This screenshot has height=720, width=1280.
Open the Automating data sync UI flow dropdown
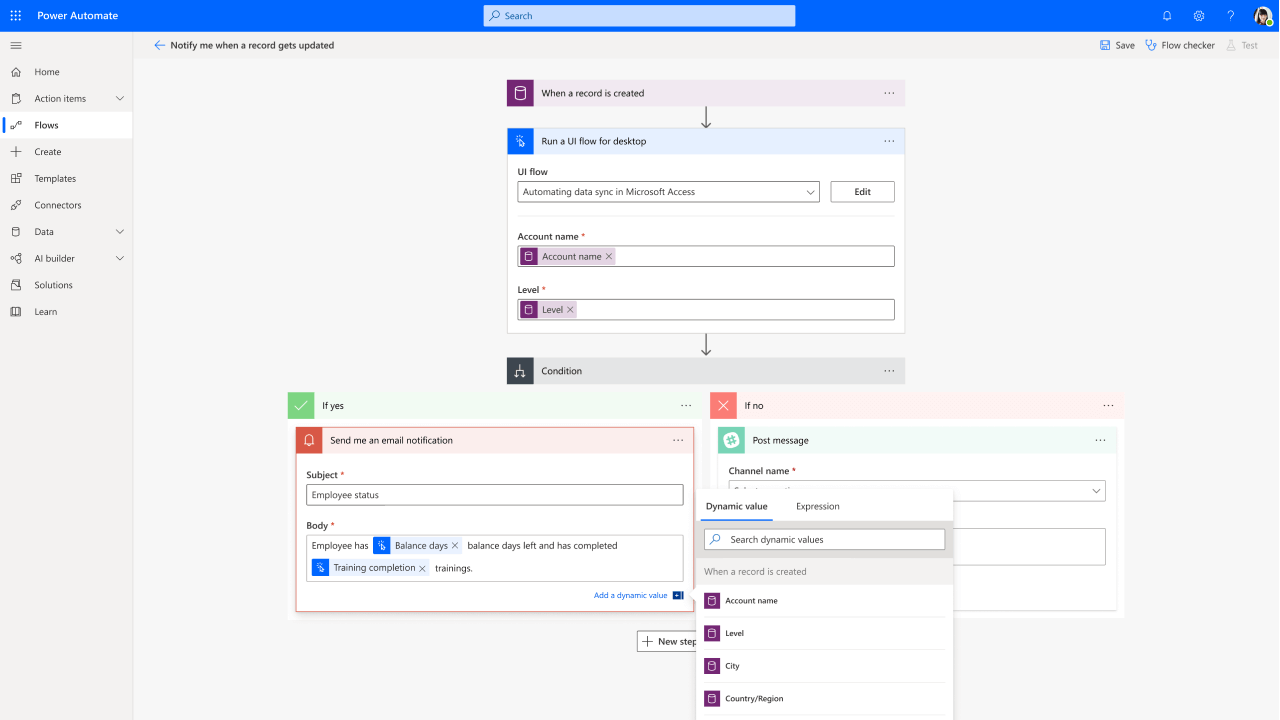[x=668, y=191]
